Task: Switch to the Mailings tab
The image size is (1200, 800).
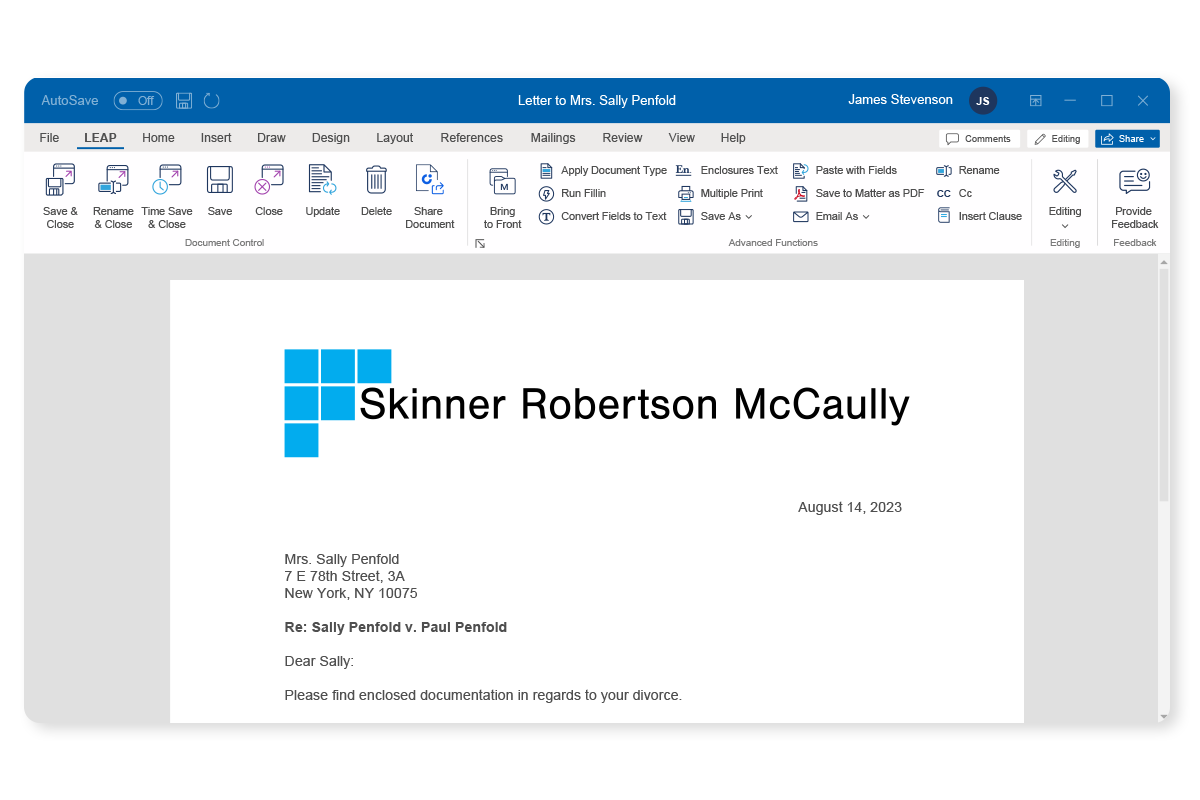Action: [553, 138]
